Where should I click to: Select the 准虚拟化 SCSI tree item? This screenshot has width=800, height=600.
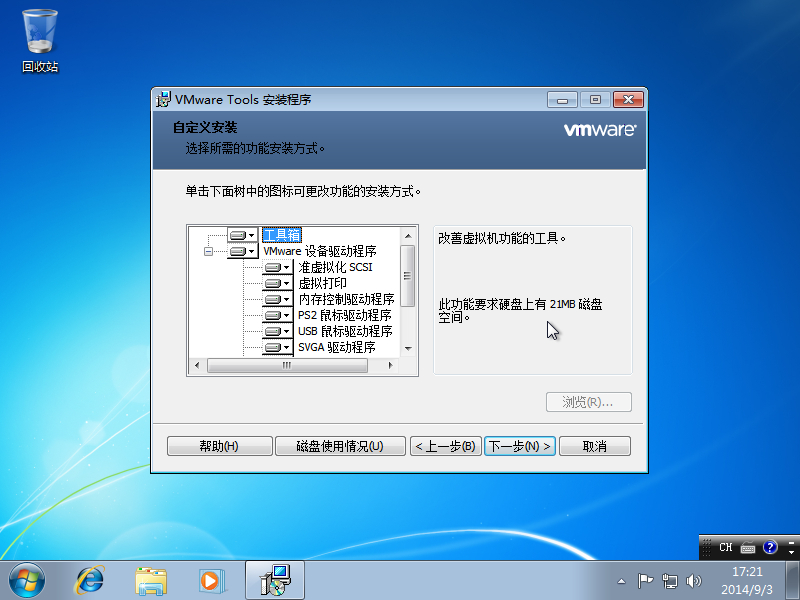tap(335, 267)
